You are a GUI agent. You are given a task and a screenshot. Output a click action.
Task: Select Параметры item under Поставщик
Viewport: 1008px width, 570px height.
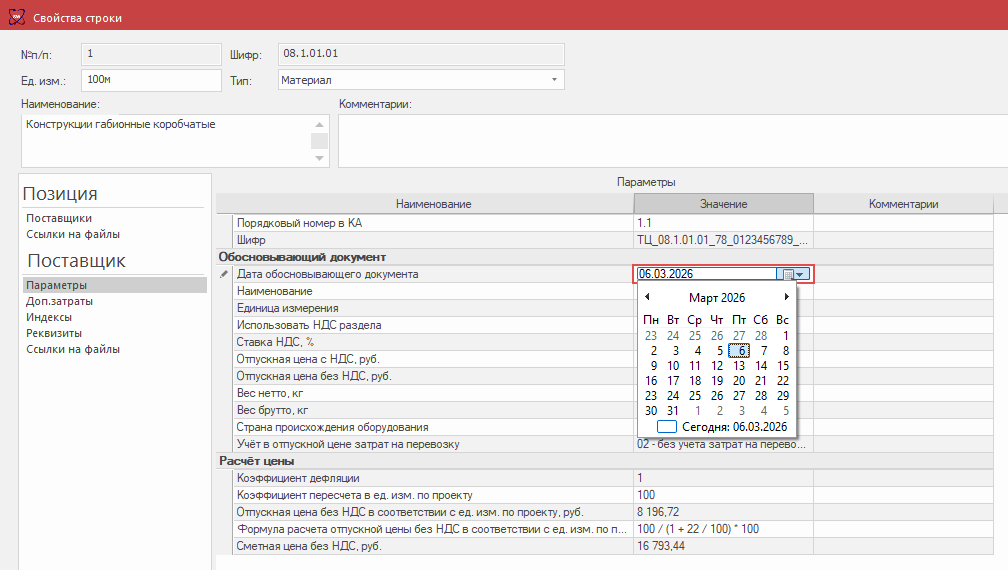point(56,285)
